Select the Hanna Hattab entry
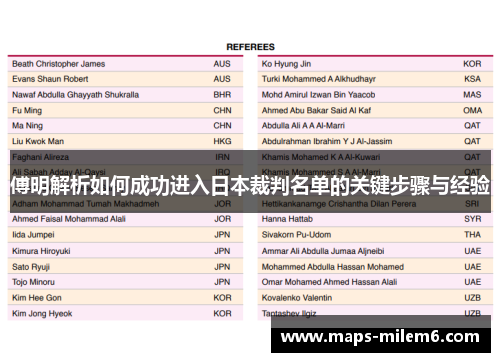 coord(287,219)
